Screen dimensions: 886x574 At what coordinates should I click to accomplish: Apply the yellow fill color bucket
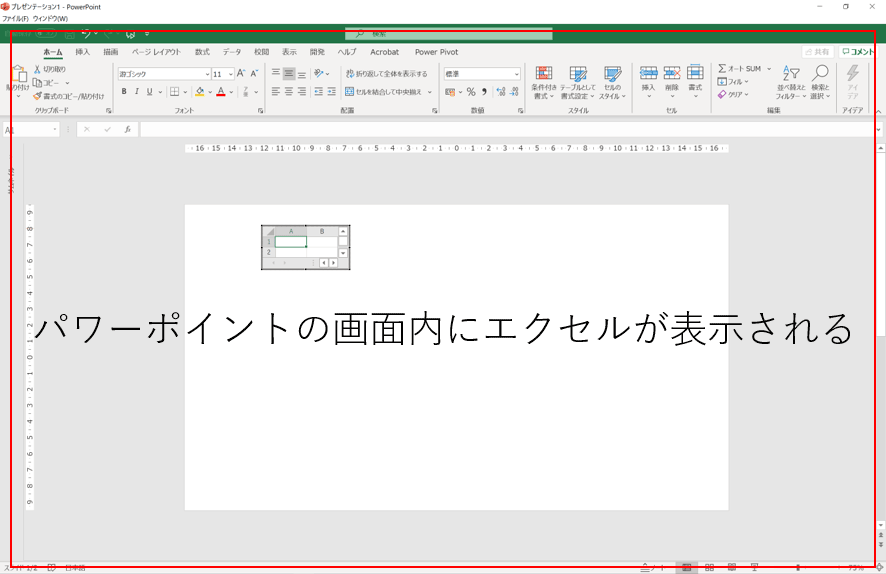(x=199, y=92)
